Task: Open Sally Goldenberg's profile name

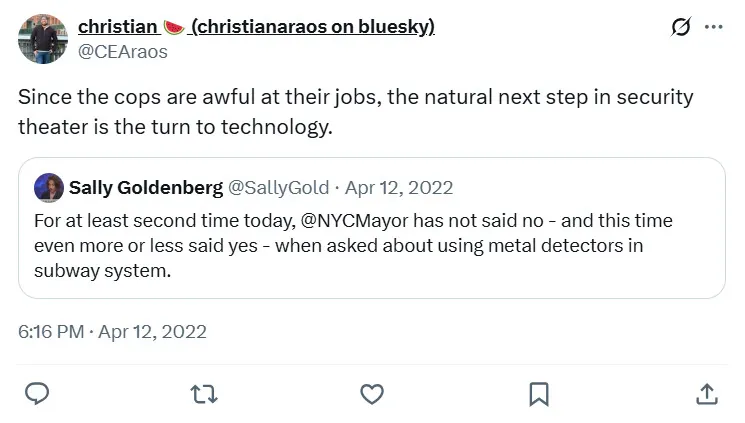Action: [145, 187]
